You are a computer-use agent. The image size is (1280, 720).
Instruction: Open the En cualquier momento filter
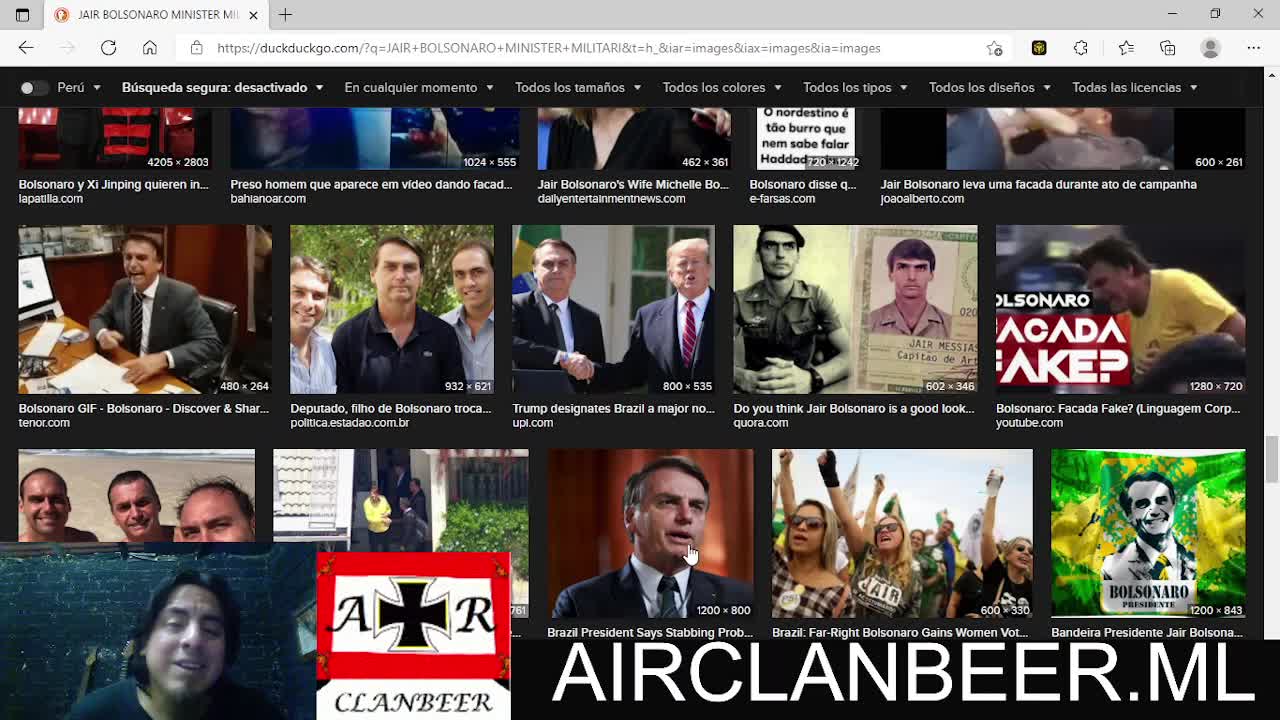419,88
